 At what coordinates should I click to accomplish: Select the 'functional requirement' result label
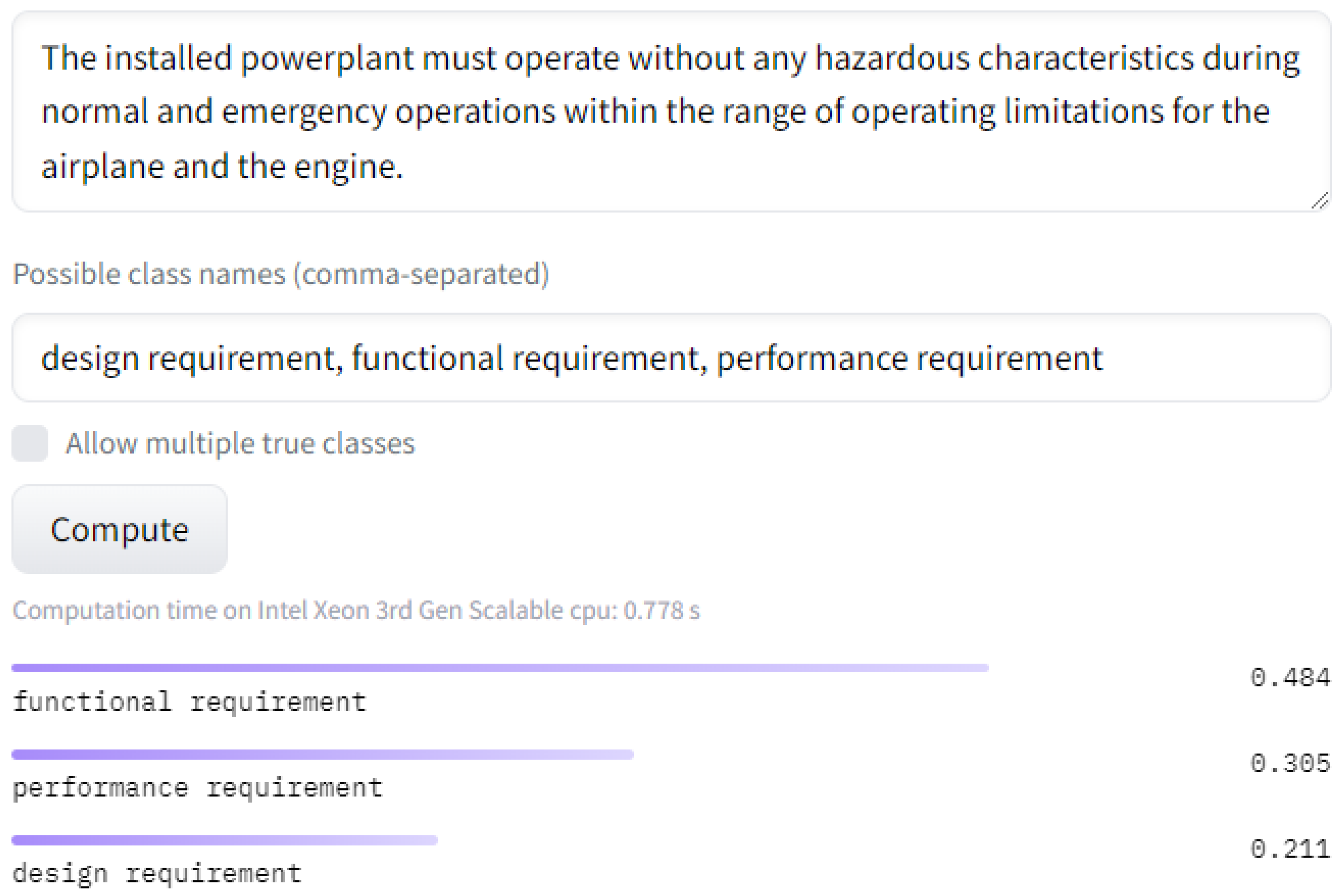click(189, 702)
